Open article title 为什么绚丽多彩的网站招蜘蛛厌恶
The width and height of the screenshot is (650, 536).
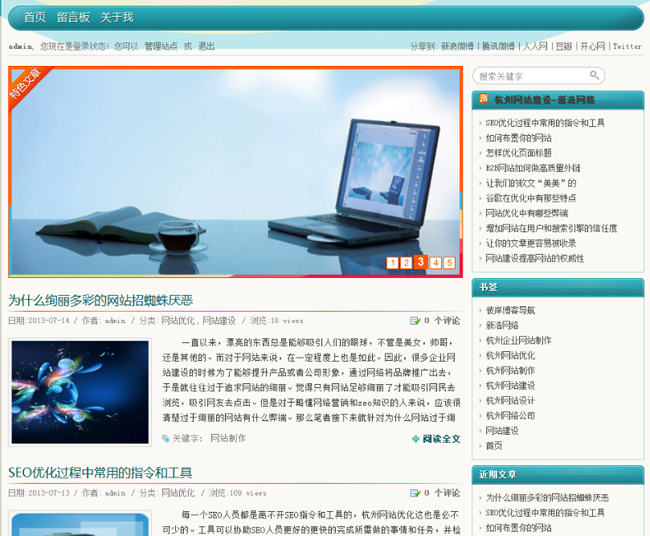pyautogui.click(x=101, y=300)
